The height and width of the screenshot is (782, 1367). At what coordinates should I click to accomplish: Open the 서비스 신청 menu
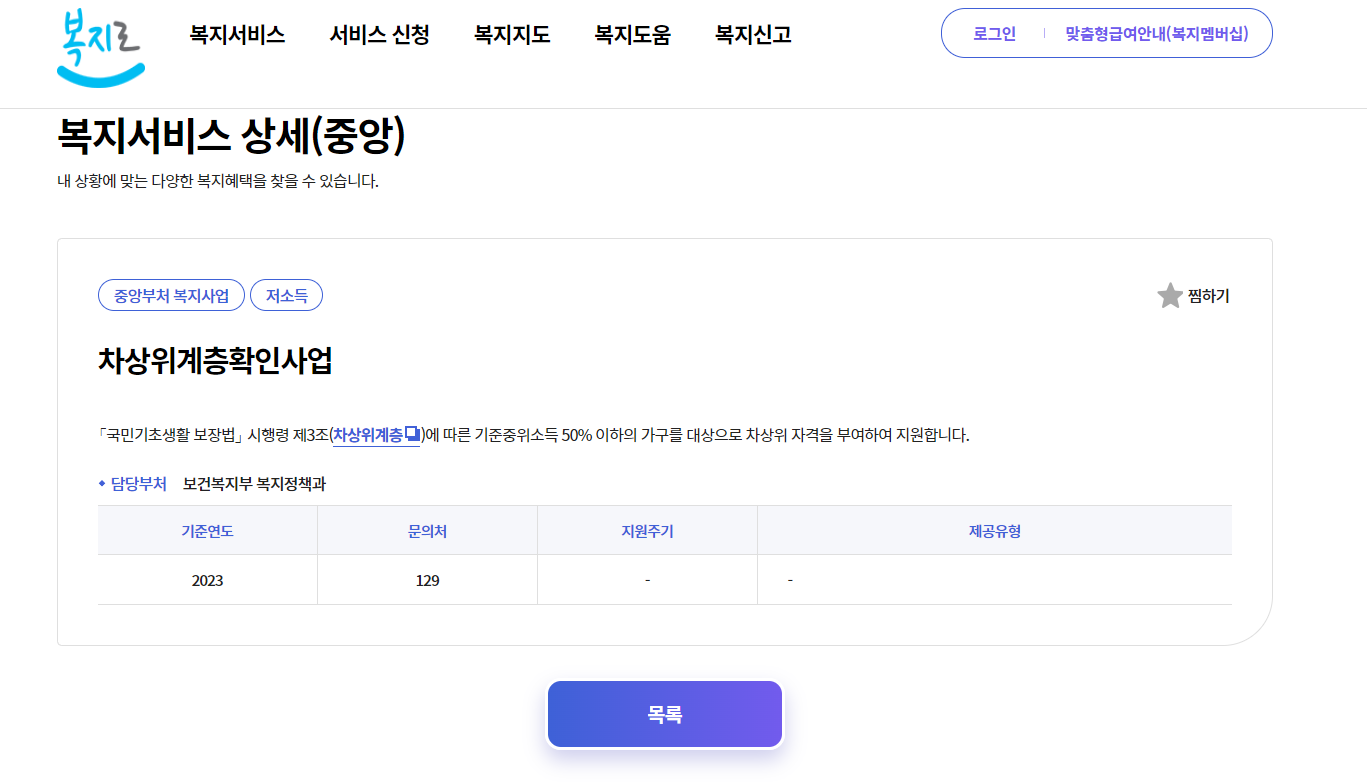pos(378,34)
